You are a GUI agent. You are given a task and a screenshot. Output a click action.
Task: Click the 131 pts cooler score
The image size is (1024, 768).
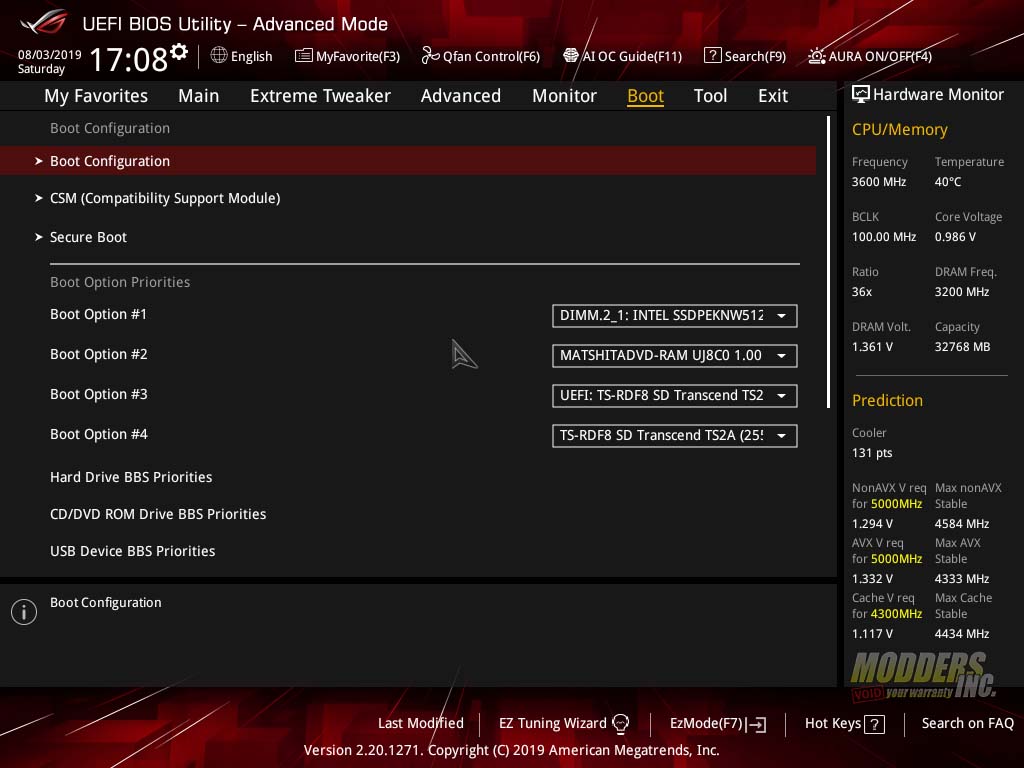point(872,453)
